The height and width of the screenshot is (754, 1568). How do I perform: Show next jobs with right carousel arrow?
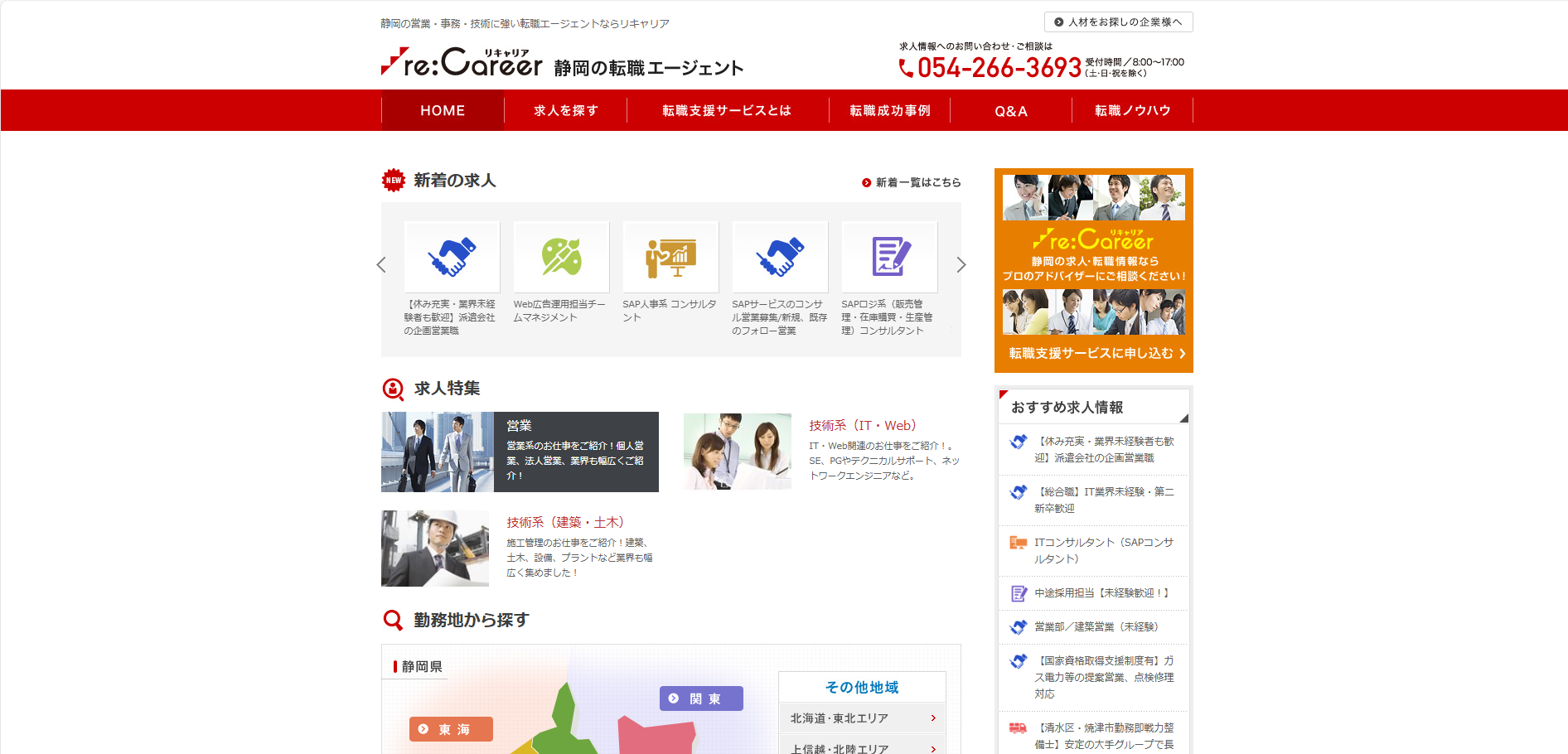pos(961,265)
